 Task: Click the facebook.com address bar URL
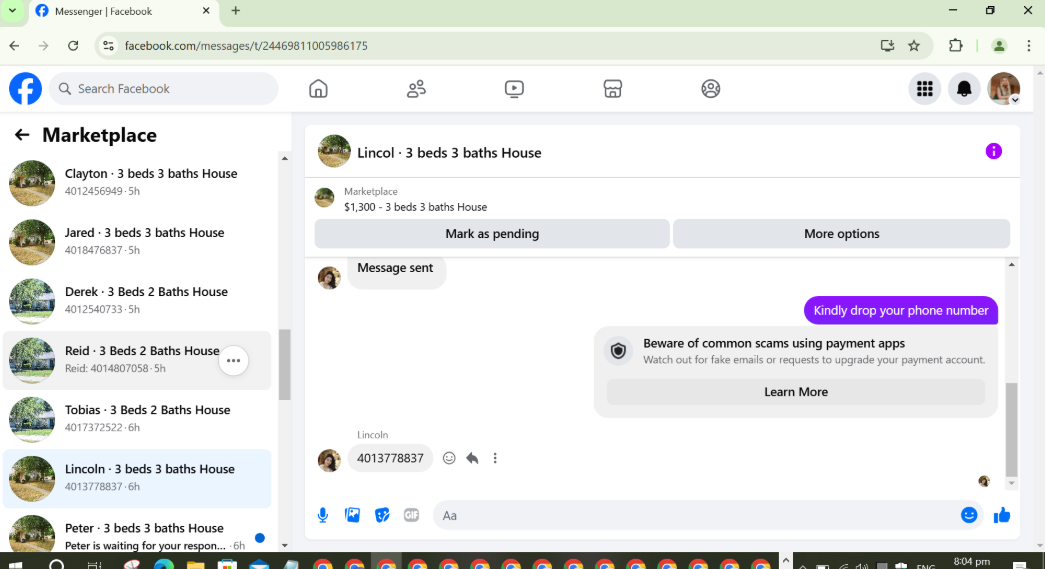[x=246, y=46]
